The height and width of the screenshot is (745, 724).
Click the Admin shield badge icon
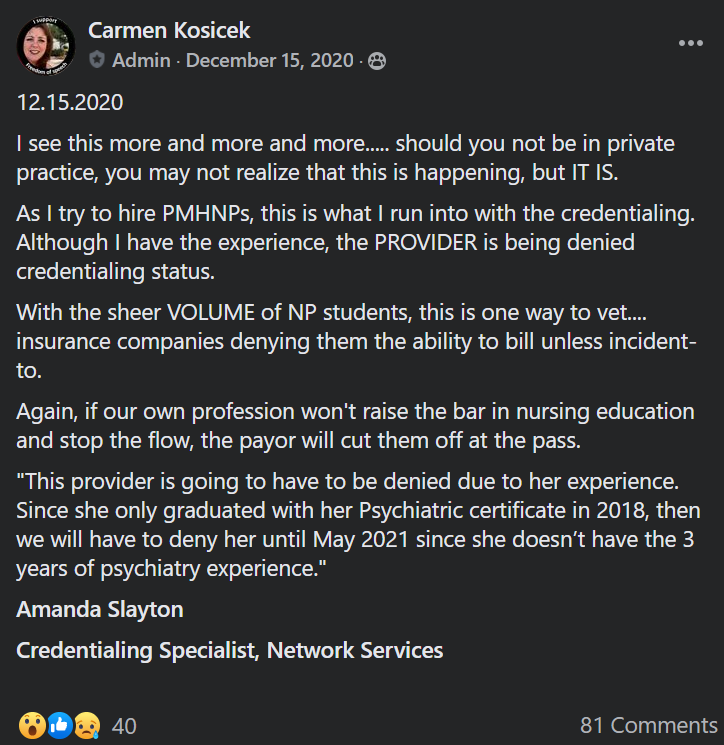97,60
